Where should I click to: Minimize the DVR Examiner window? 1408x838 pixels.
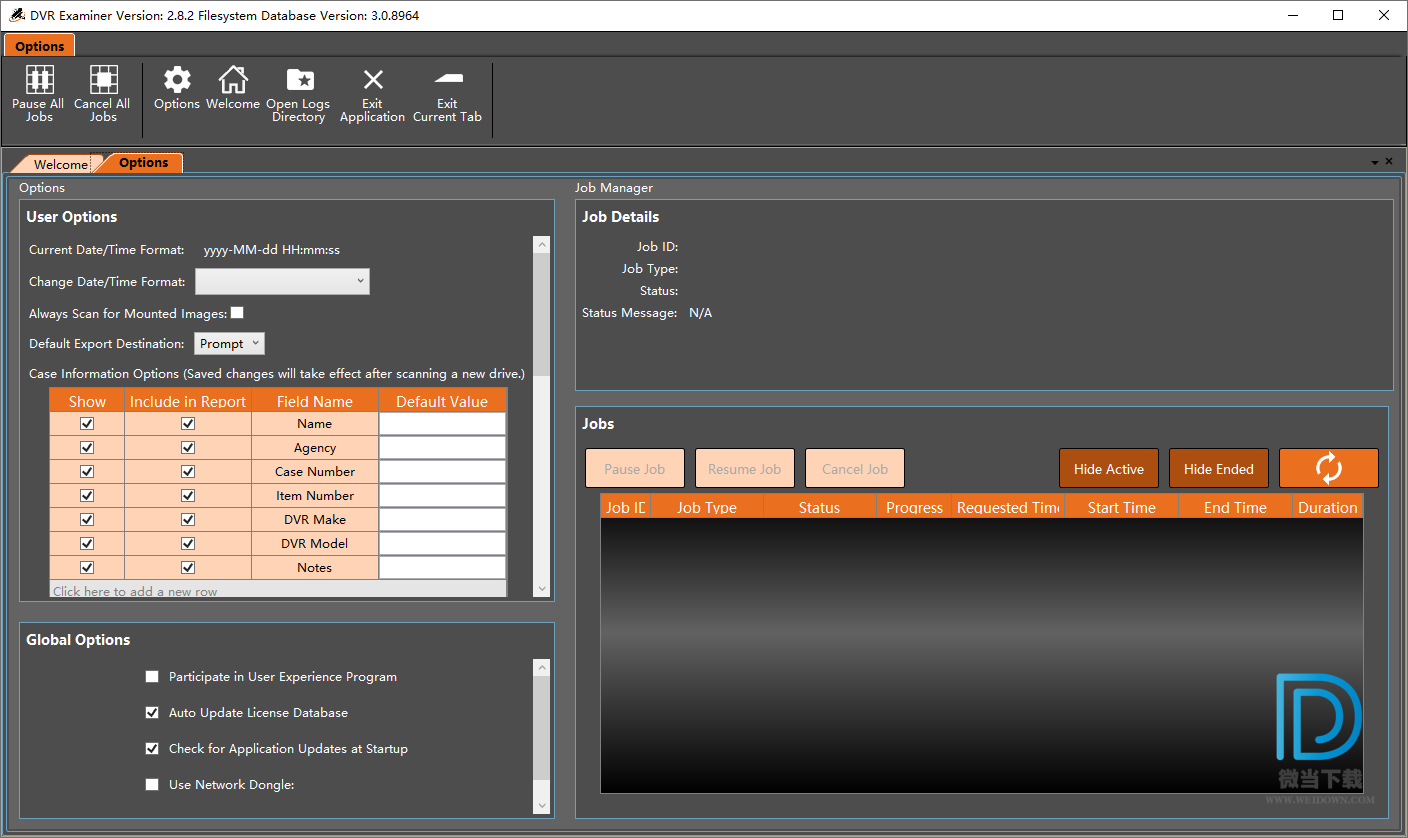[x=1291, y=15]
